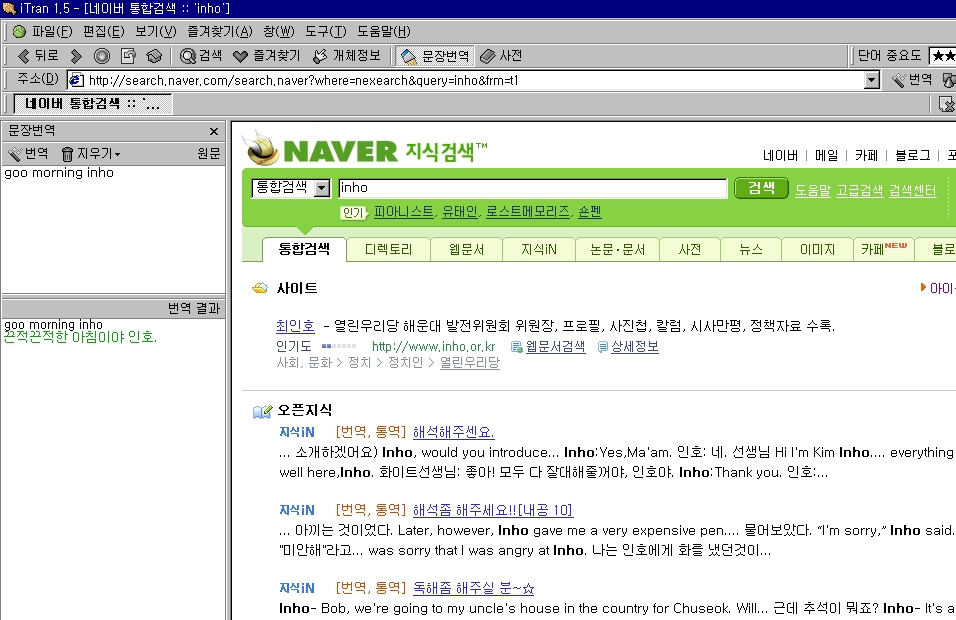Screen dimensions: 956x620
Task: Click the address bar URL field
Action: tap(475, 80)
